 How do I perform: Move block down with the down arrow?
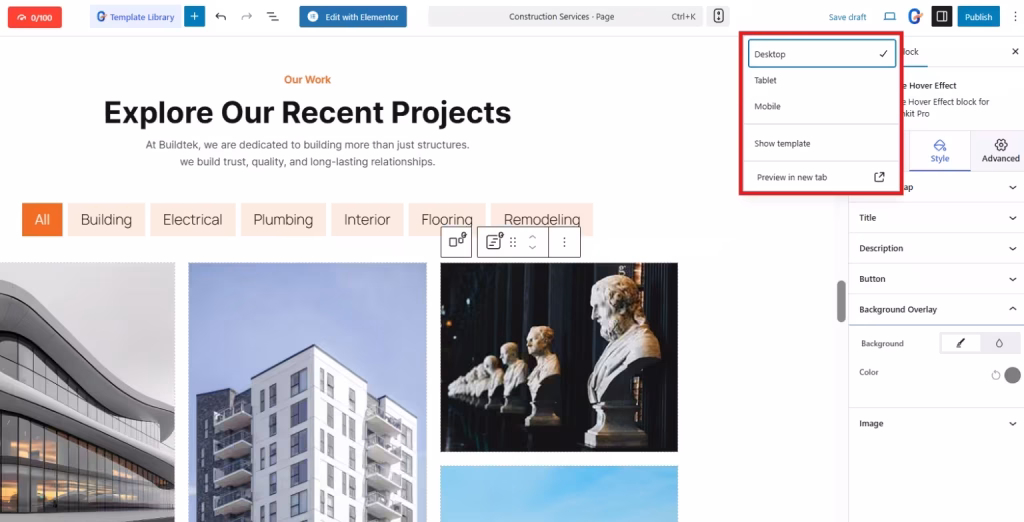pos(532,248)
